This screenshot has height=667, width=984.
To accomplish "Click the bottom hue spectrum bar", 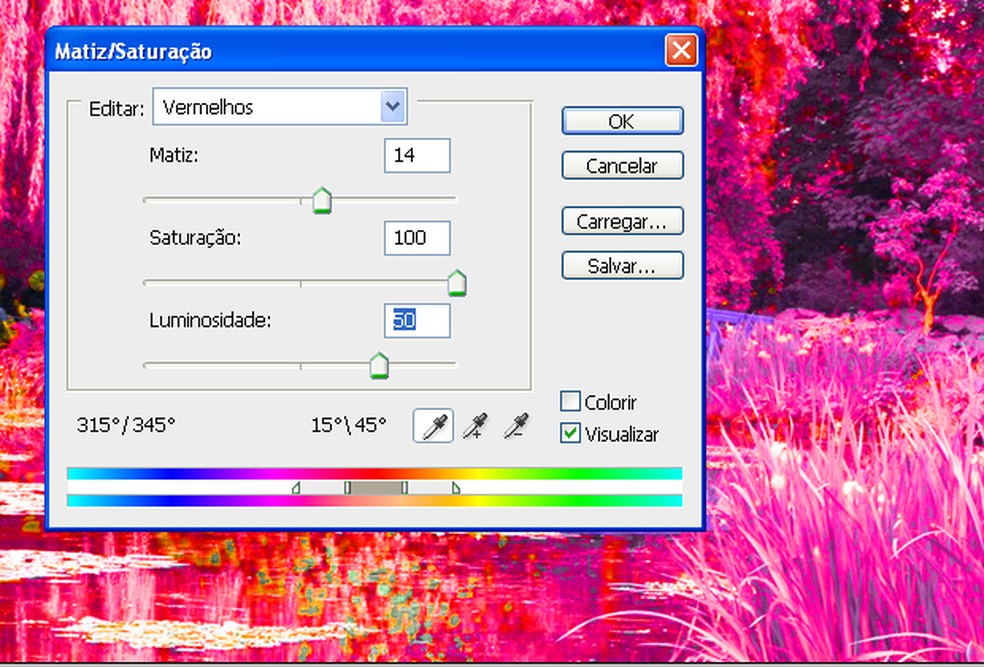I will [375, 501].
